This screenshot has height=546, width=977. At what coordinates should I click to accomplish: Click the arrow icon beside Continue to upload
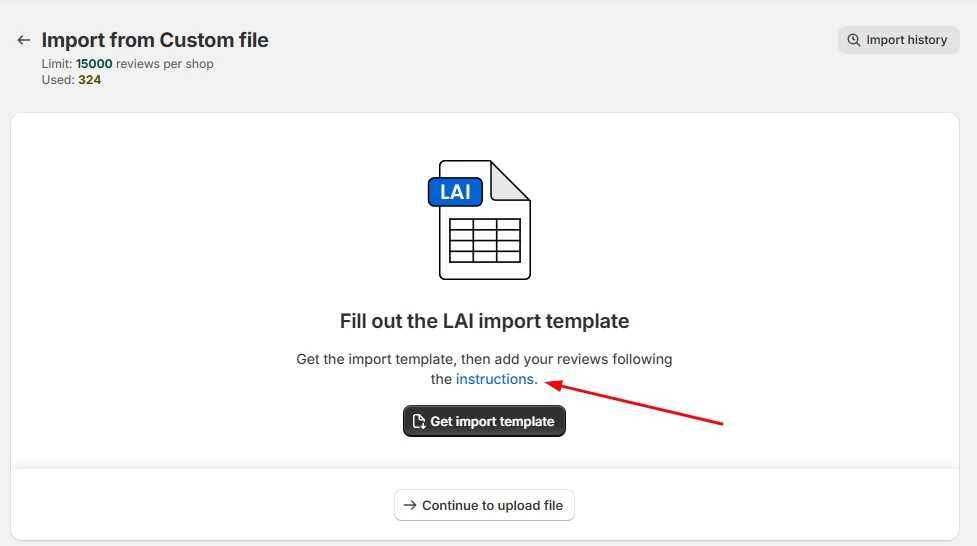(x=409, y=505)
